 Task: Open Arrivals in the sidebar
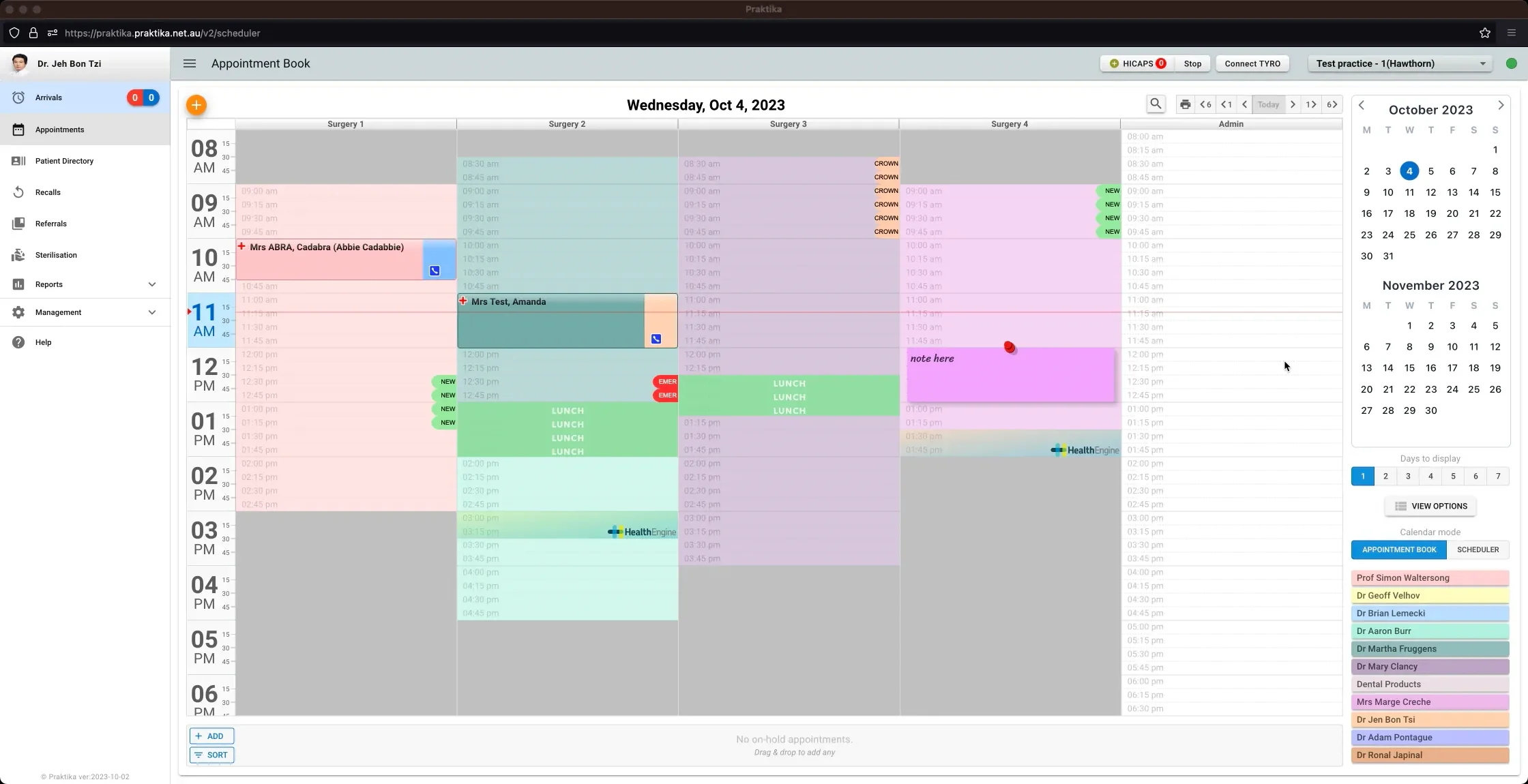pyautogui.click(x=85, y=97)
